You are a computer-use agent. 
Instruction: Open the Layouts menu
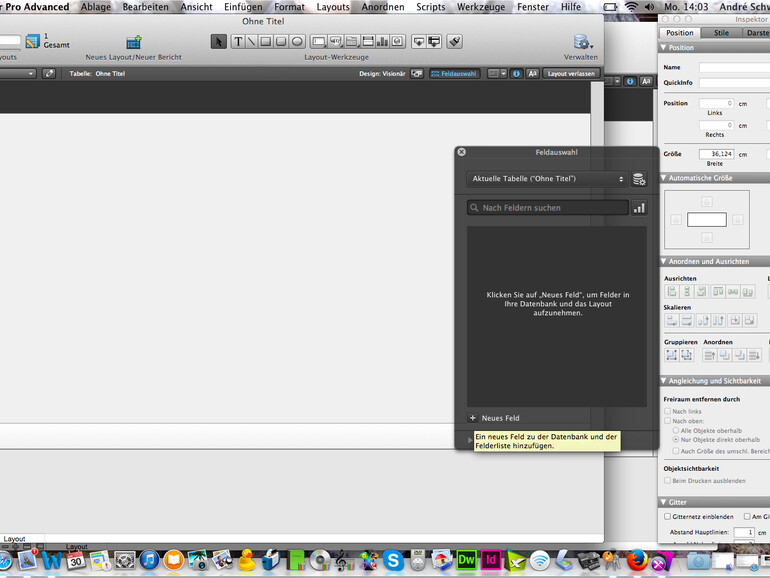333,7
